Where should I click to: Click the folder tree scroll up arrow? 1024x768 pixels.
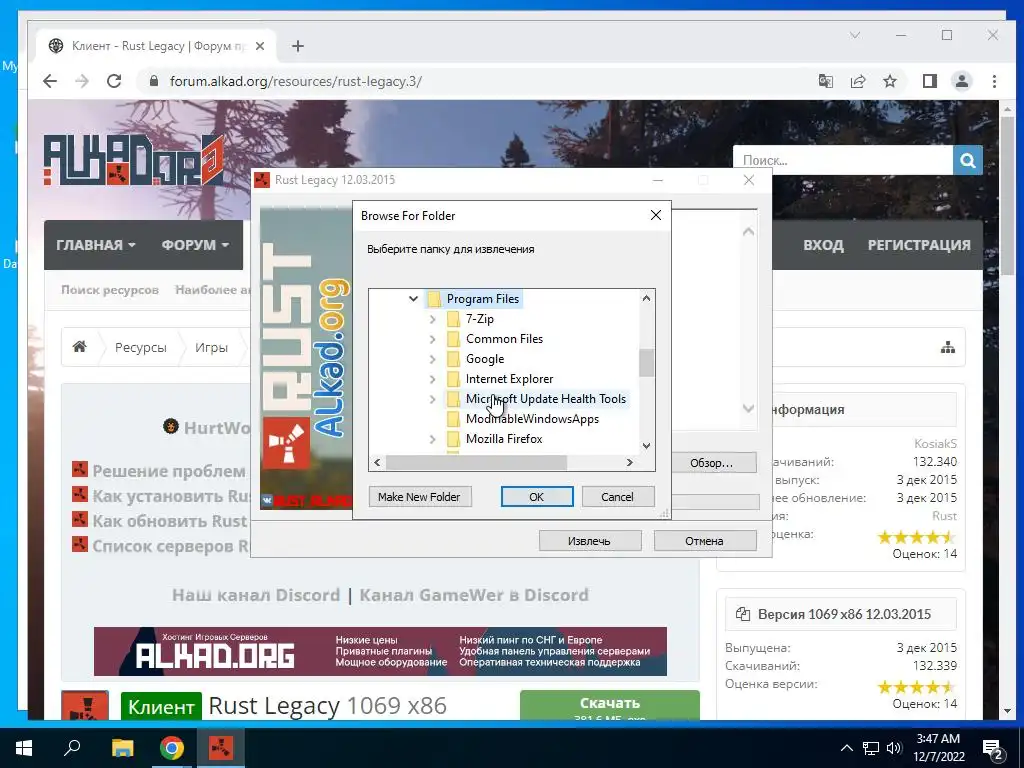tap(647, 298)
